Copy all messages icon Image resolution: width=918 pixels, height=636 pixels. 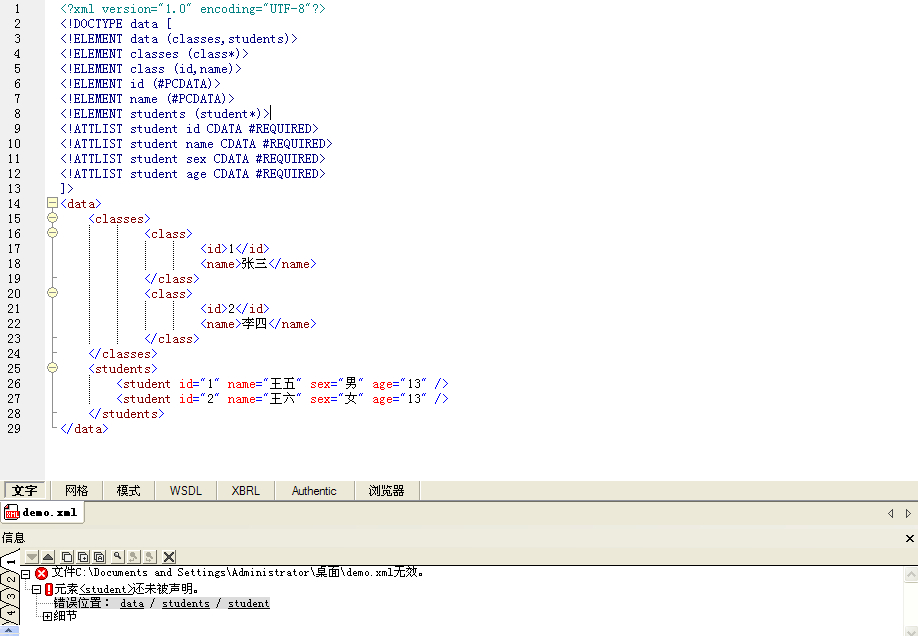click(99, 557)
